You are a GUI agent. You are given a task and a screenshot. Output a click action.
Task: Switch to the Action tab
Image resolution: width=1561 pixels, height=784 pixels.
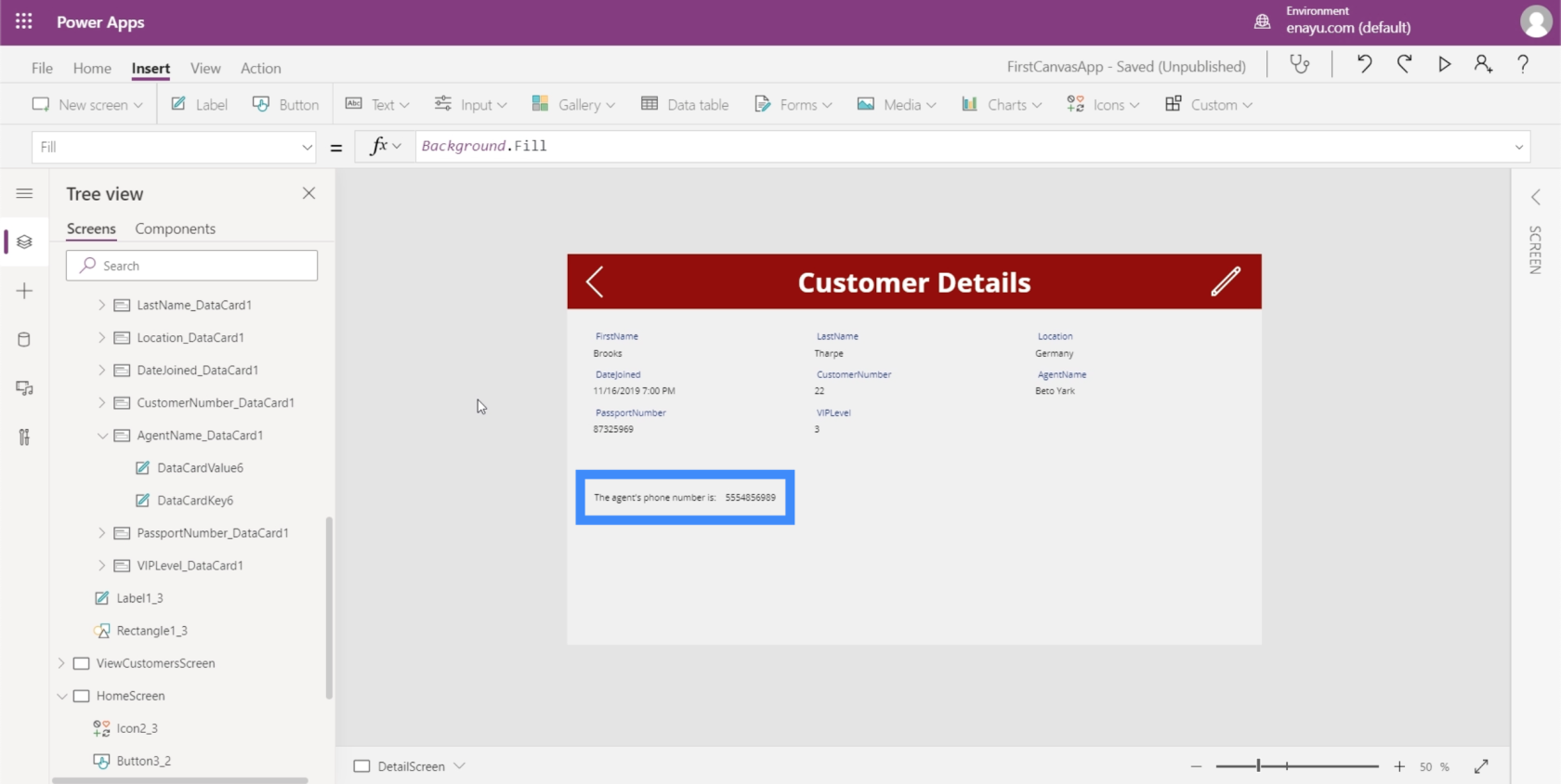pyautogui.click(x=260, y=68)
